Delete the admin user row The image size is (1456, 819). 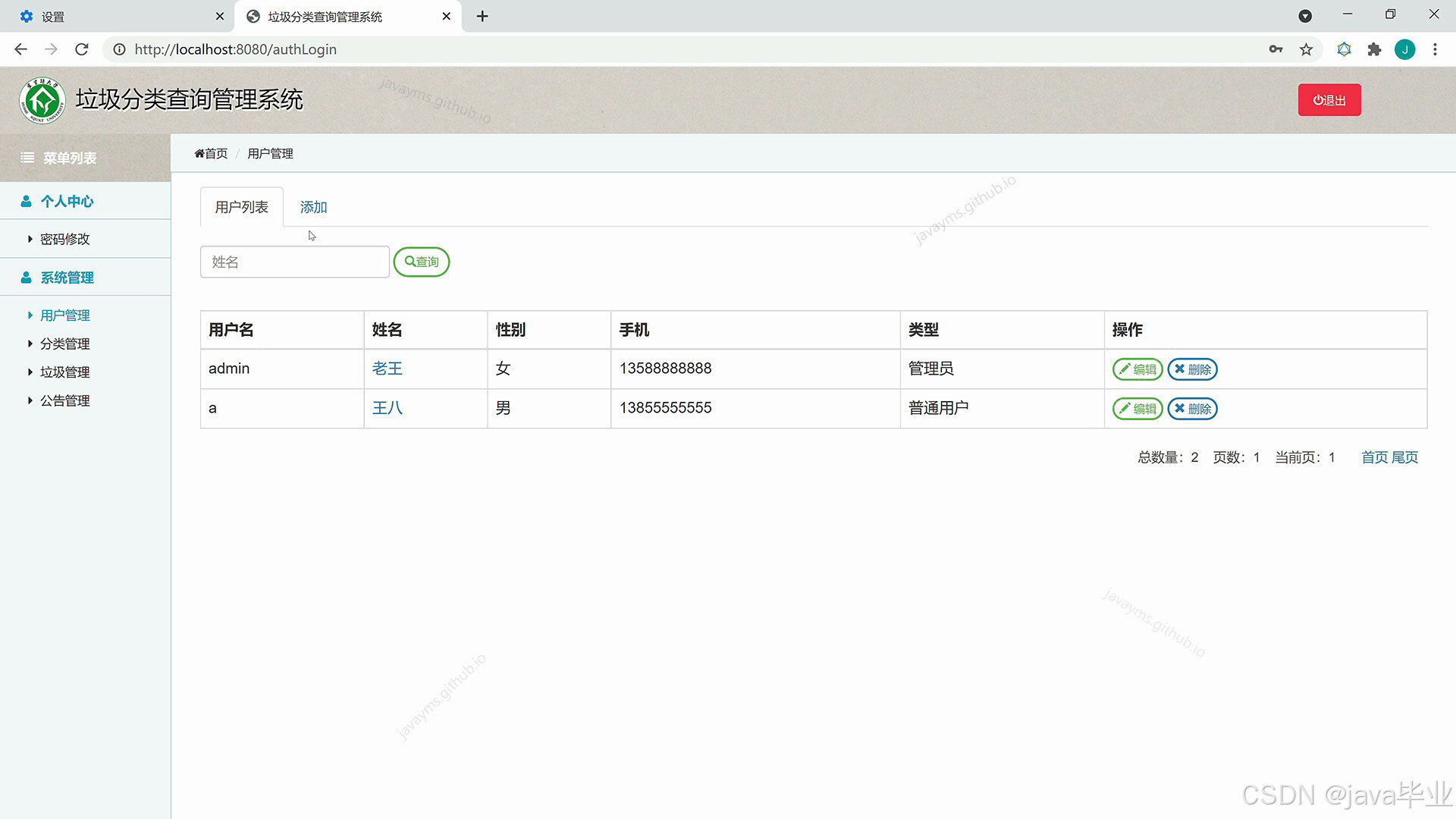(1192, 369)
